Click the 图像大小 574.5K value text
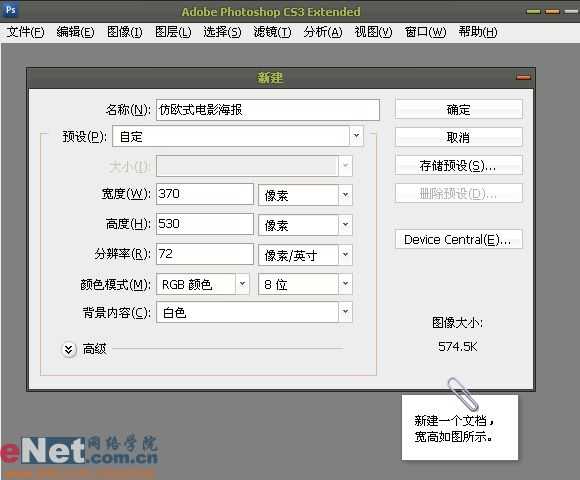 458,347
